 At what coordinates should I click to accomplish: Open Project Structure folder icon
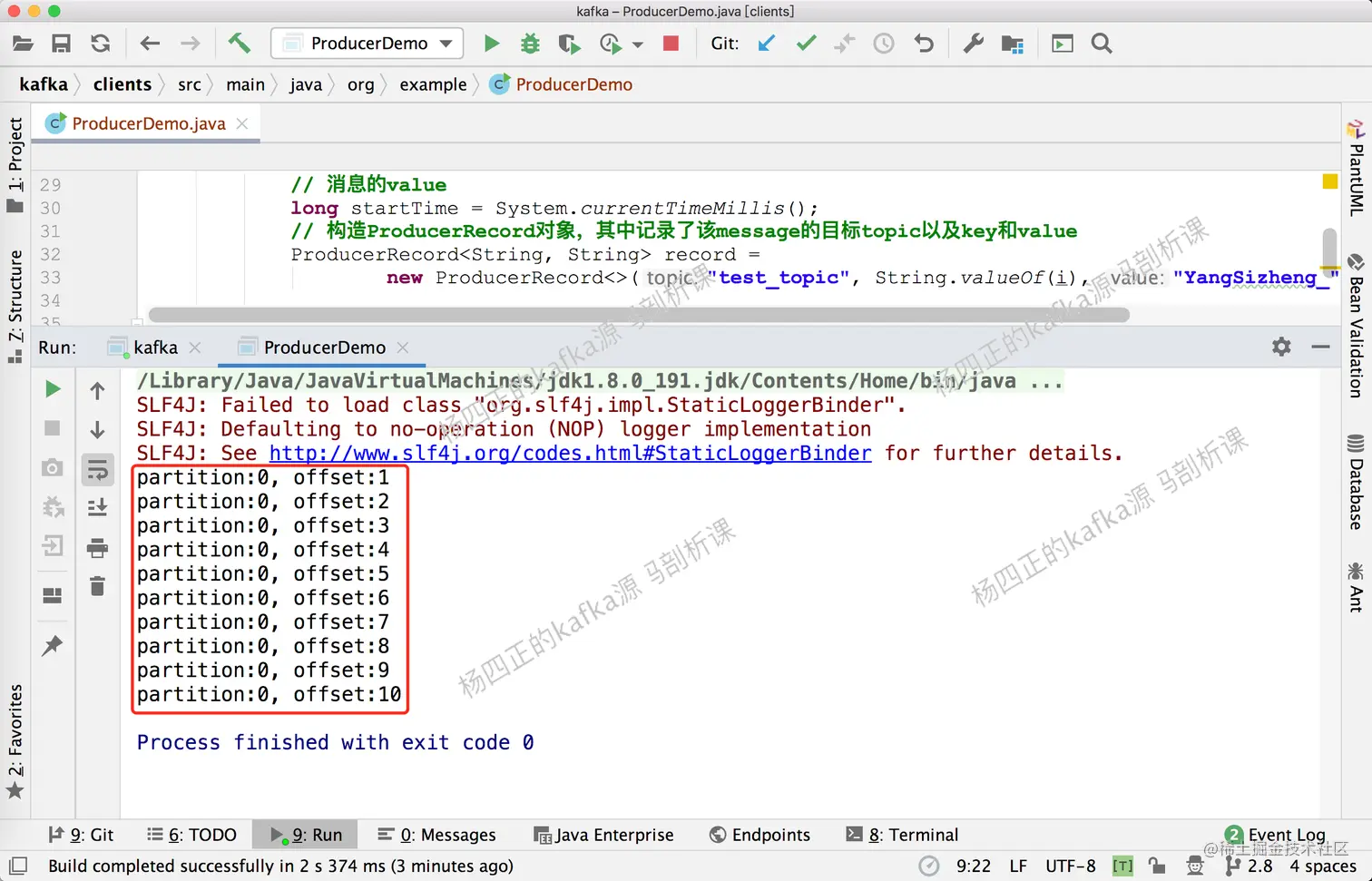tap(1013, 44)
